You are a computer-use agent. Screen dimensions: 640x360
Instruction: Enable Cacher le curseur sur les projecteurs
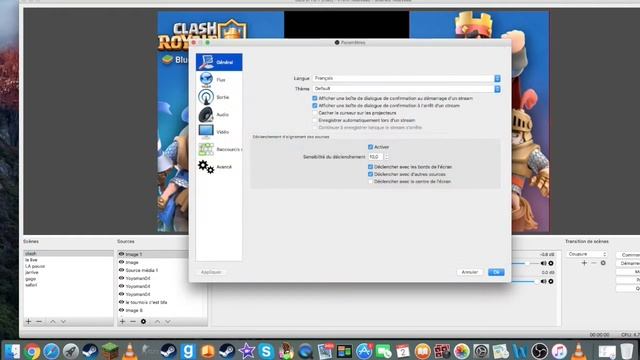[x=315, y=113]
